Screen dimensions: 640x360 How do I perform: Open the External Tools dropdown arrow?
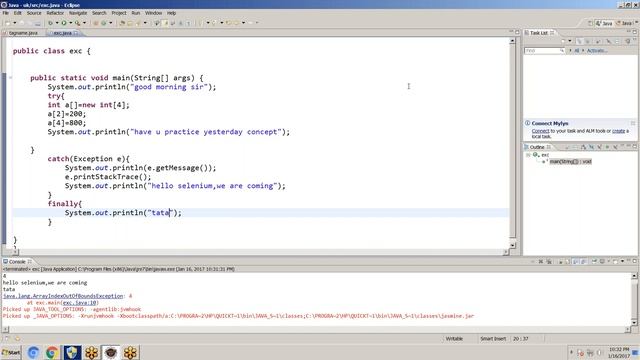click(84, 23)
